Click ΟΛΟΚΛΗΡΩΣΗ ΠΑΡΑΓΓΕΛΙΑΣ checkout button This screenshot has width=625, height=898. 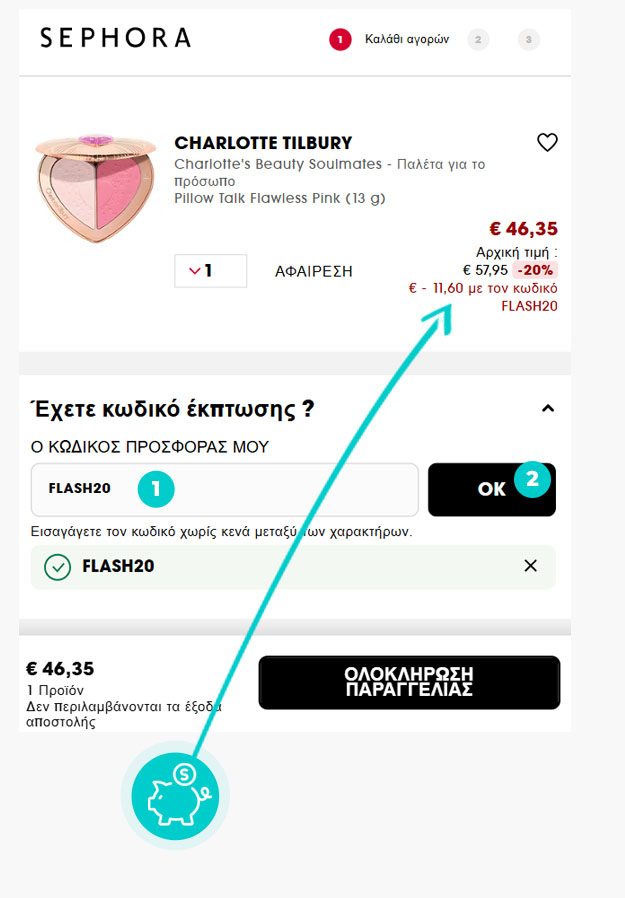pyautogui.click(x=409, y=682)
